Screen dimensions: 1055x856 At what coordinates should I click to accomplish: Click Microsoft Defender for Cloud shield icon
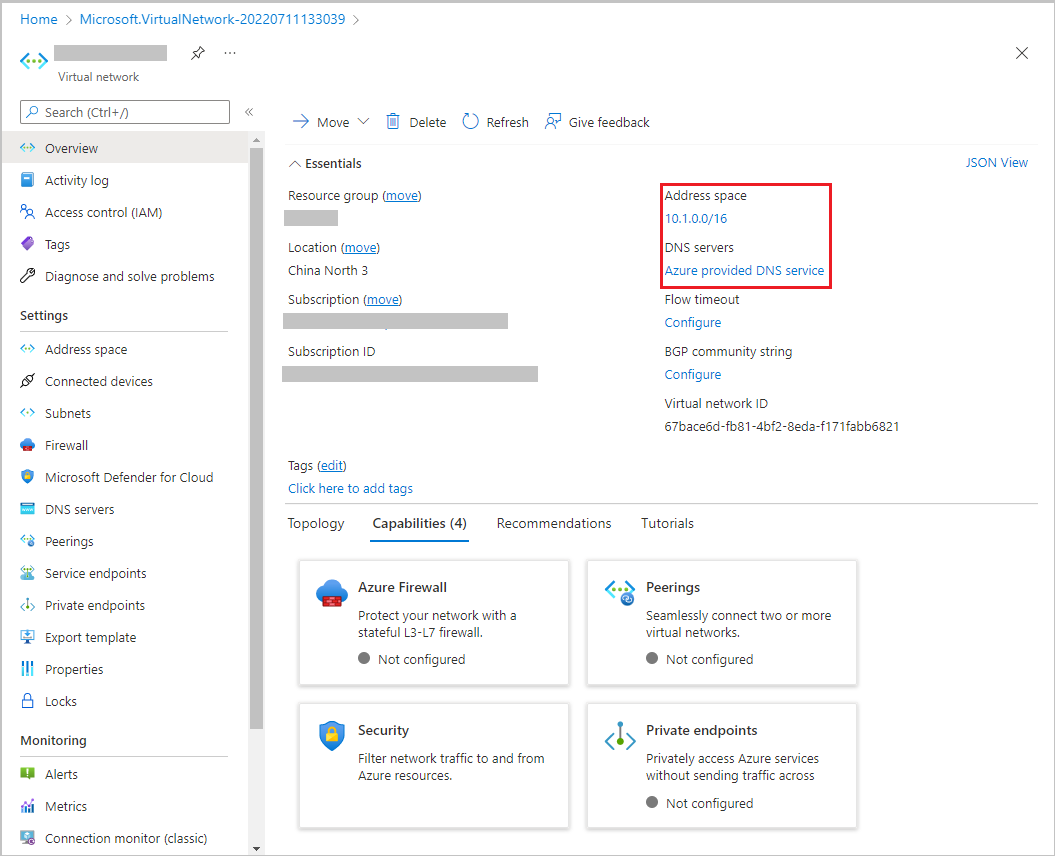pyautogui.click(x=28, y=476)
